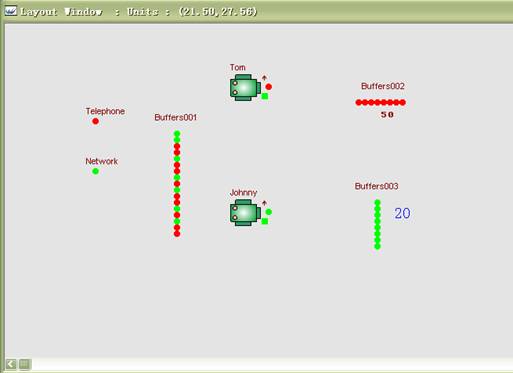The width and height of the screenshot is (513, 373).
Task: Click the button next to left scroll arrow
Action: [25, 364]
